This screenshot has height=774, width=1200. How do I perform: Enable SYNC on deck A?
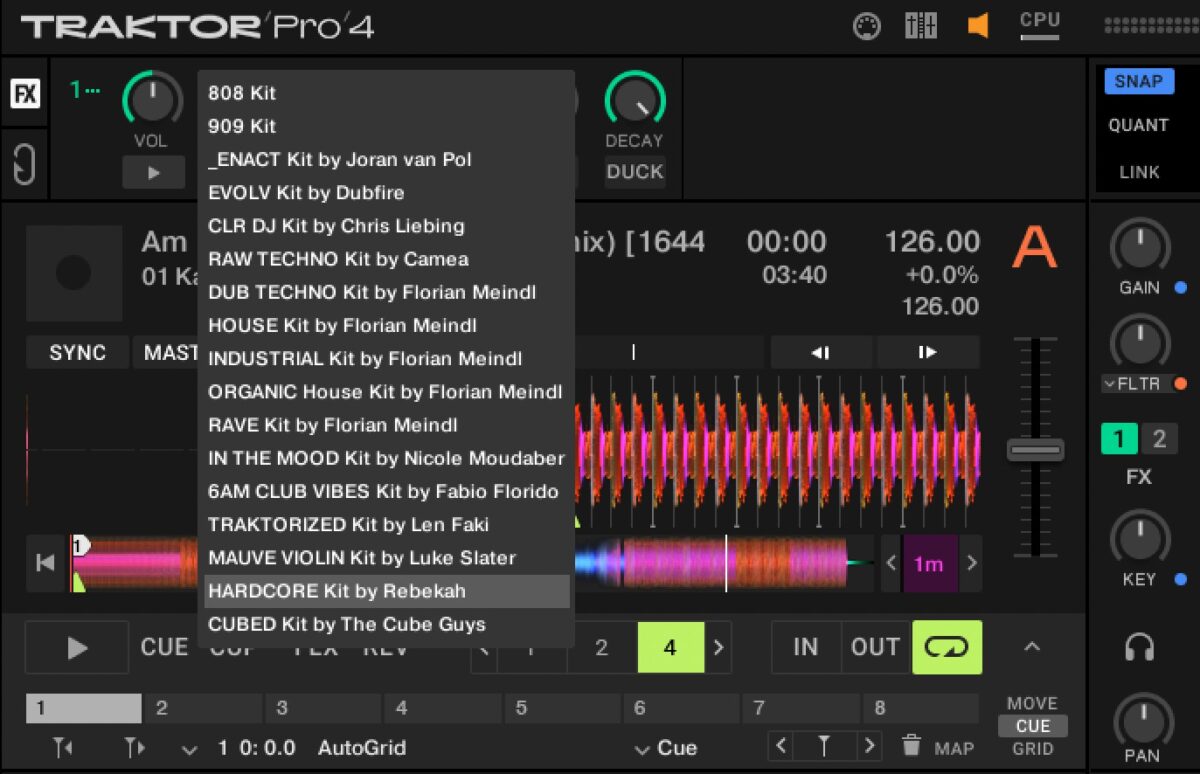(x=77, y=353)
